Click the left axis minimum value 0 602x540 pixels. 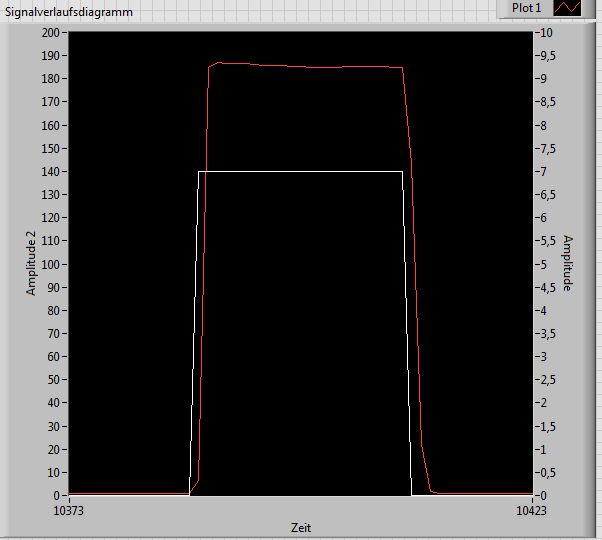click(57, 495)
